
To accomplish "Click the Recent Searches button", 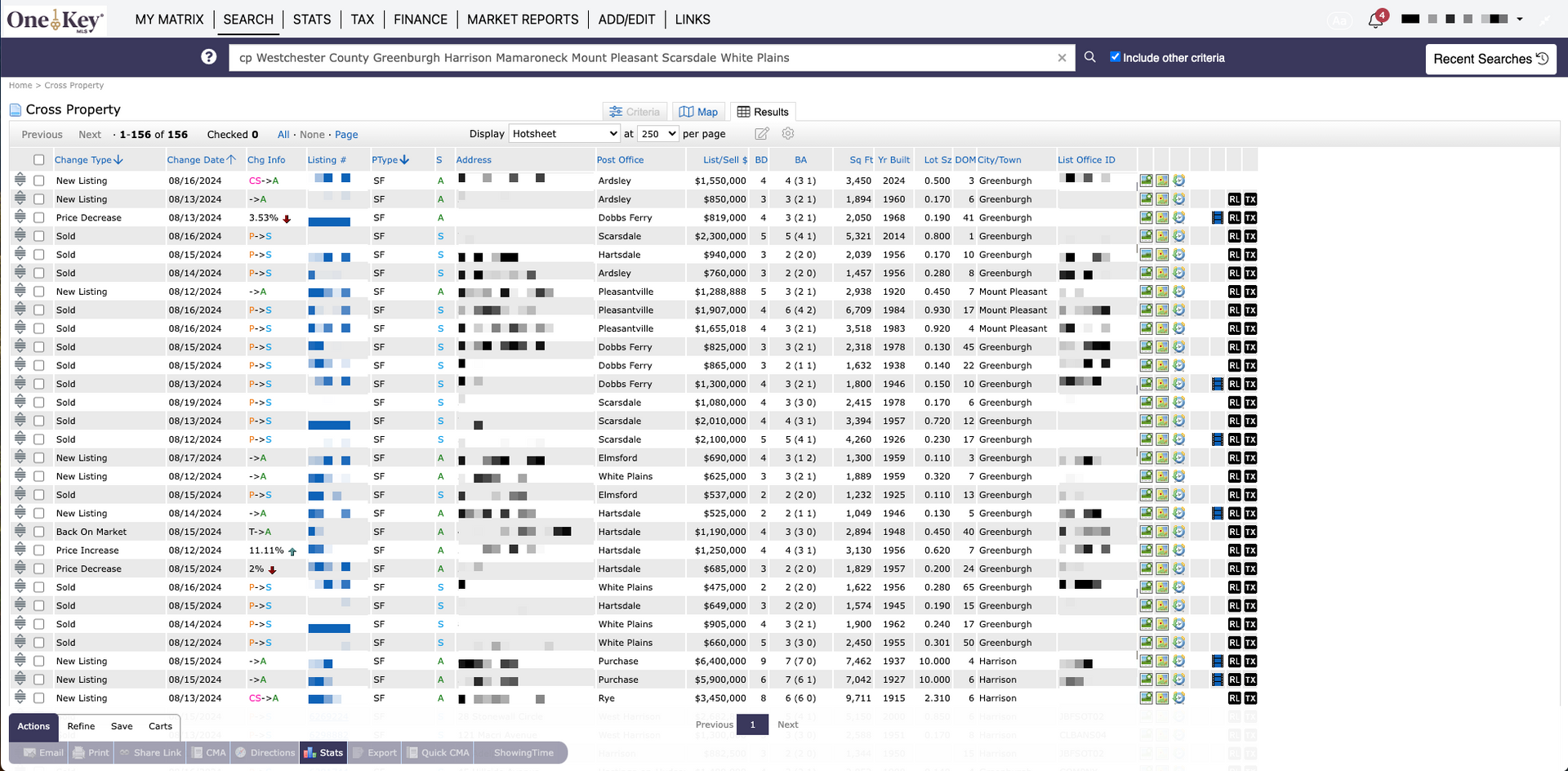I will coord(1490,58).
